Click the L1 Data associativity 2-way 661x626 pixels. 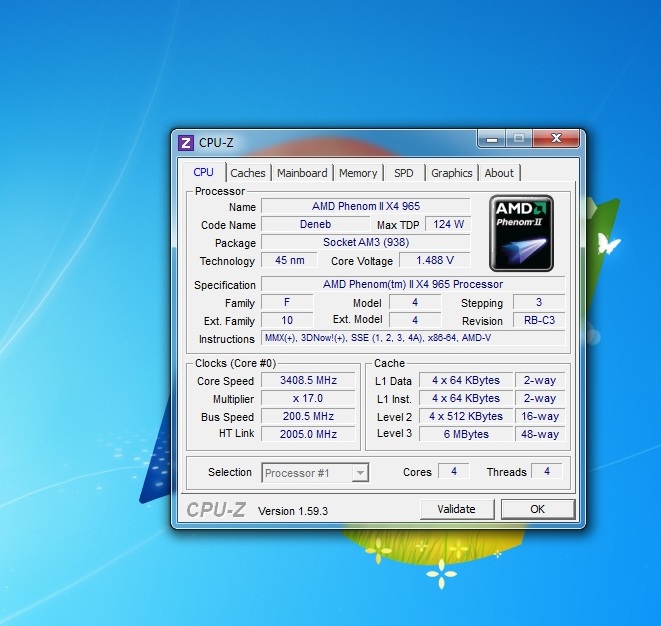pyautogui.click(x=540, y=380)
